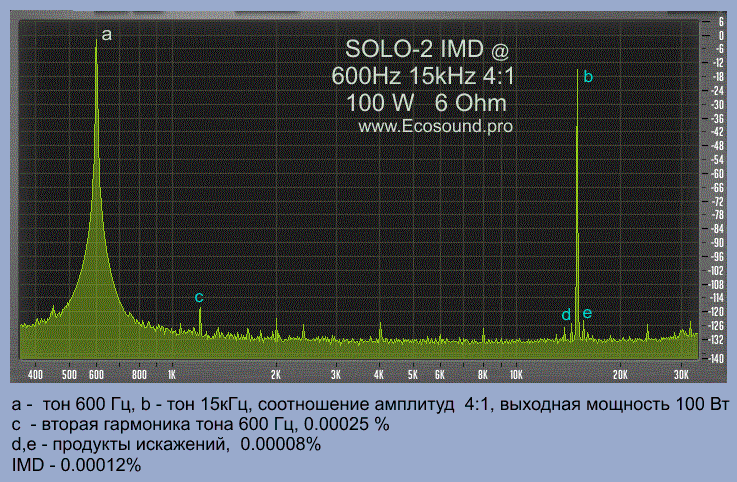
Task: Click the "4K" frequency axis label
Action: (379, 375)
